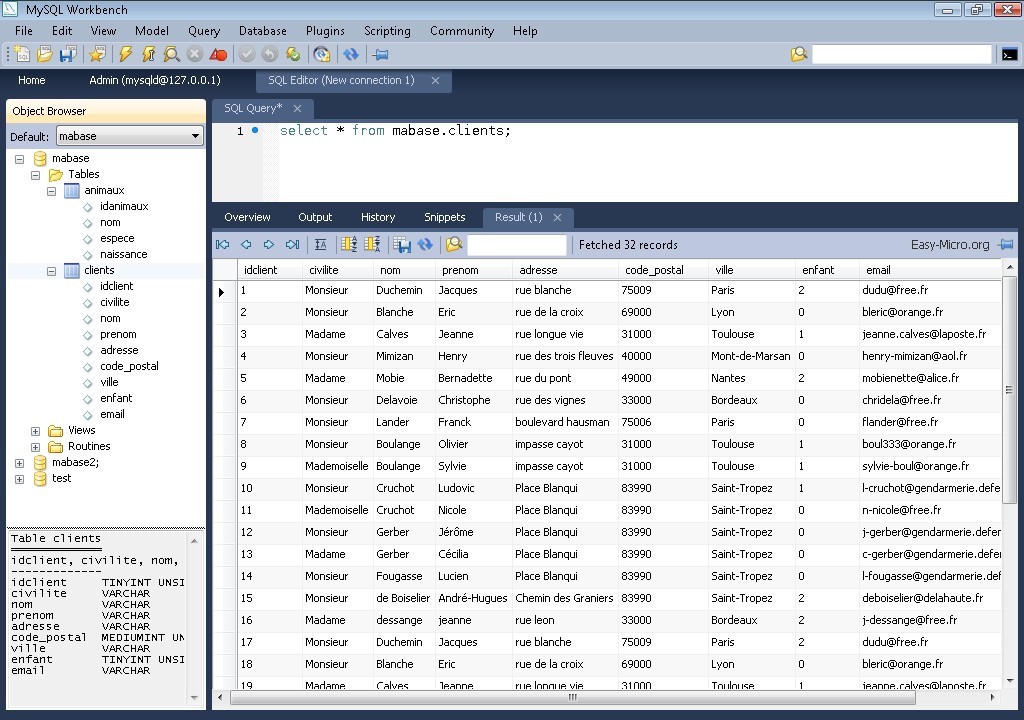The width and height of the screenshot is (1024, 720).
Task: Jump to first record in result set
Action: click(223, 244)
